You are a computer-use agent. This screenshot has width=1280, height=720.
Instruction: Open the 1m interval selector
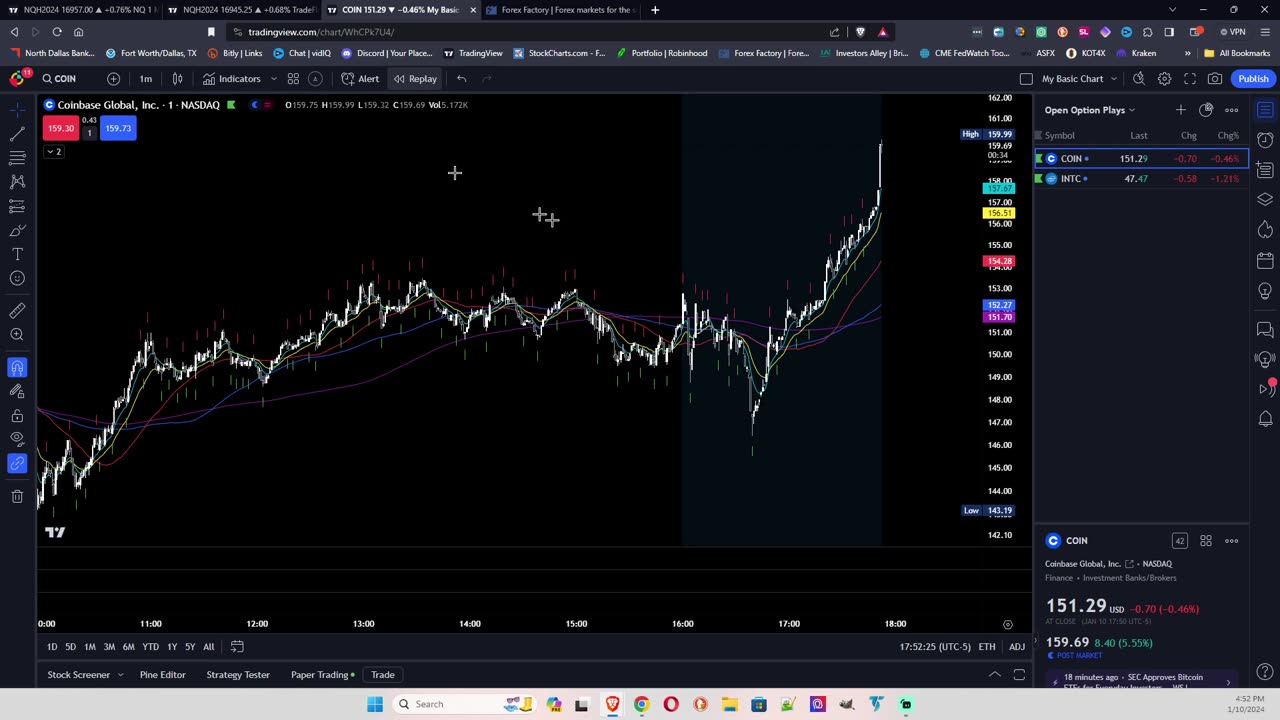click(x=146, y=79)
